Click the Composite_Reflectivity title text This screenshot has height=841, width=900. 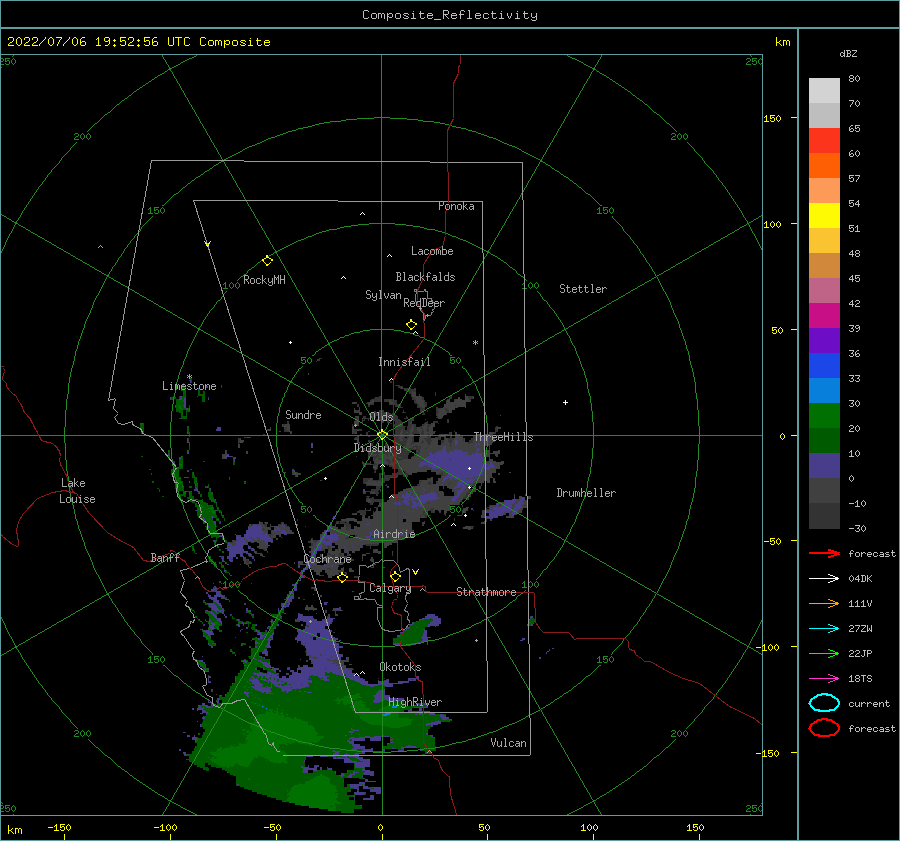click(449, 15)
